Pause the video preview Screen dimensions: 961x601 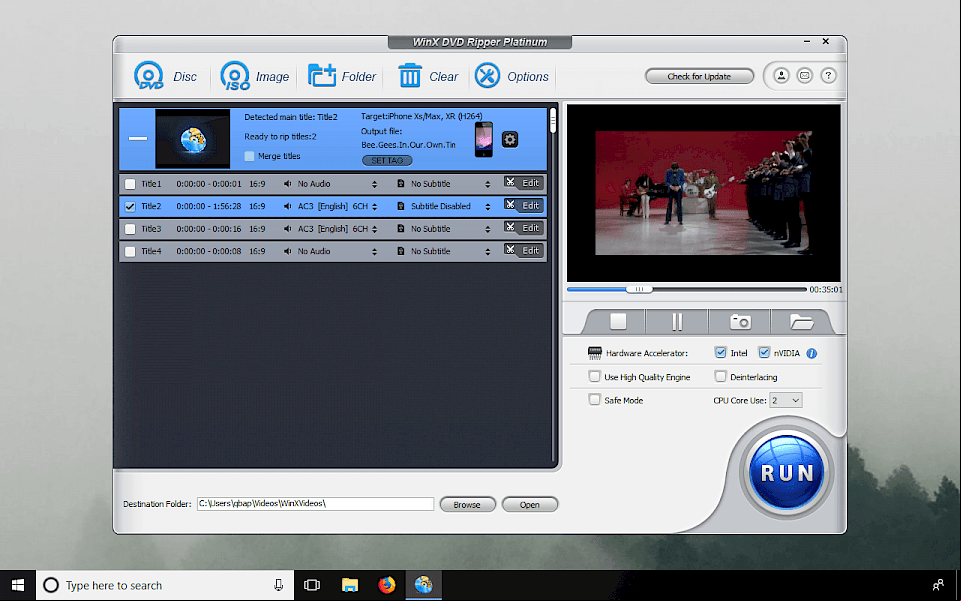click(677, 322)
